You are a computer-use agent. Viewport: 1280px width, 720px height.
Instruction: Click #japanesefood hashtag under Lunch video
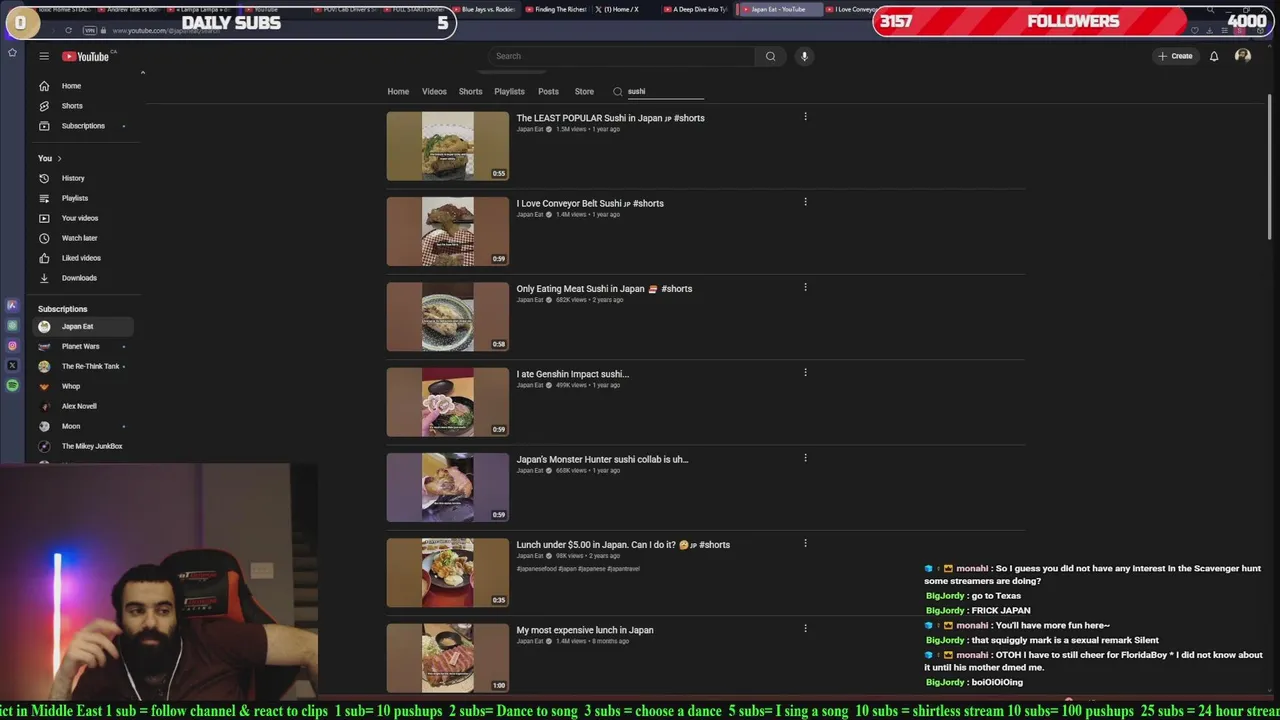pyautogui.click(x=536, y=569)
